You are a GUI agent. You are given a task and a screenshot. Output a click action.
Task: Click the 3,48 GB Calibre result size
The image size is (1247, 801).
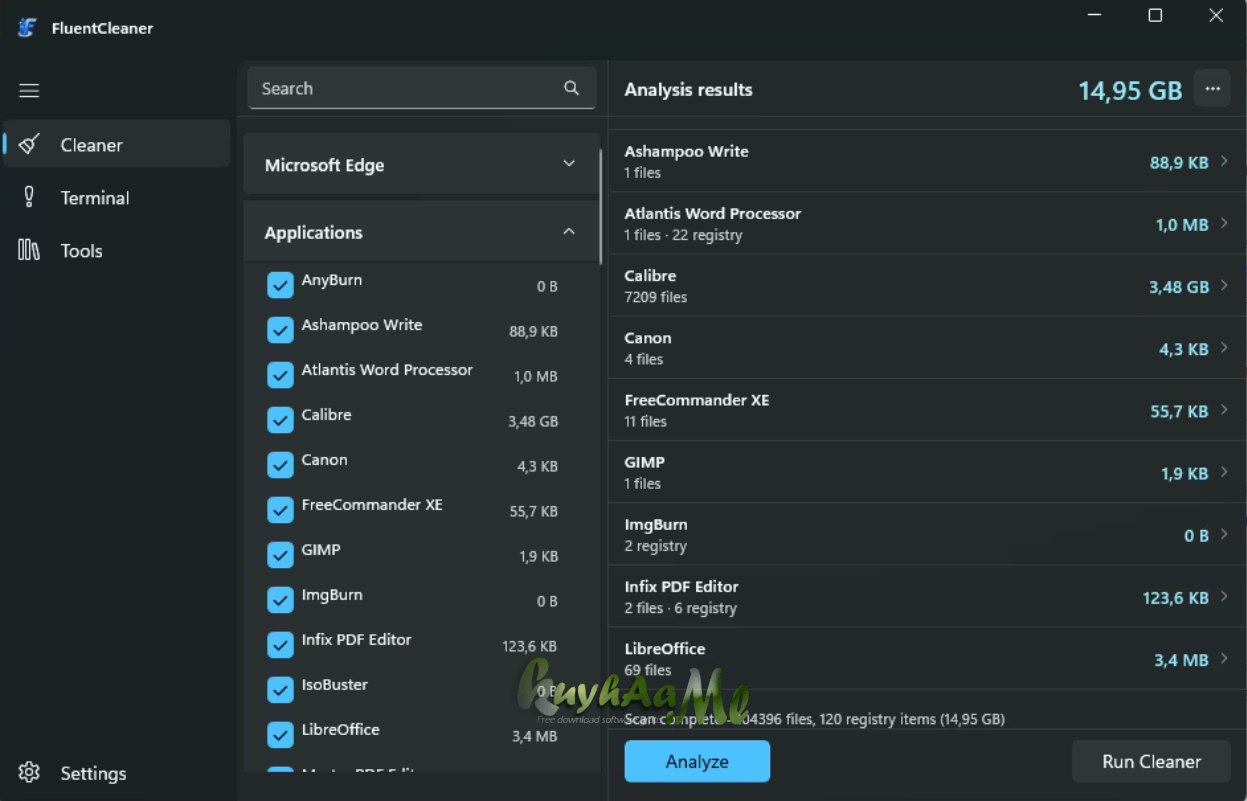pyautogui.click(x=1179, y=287)
